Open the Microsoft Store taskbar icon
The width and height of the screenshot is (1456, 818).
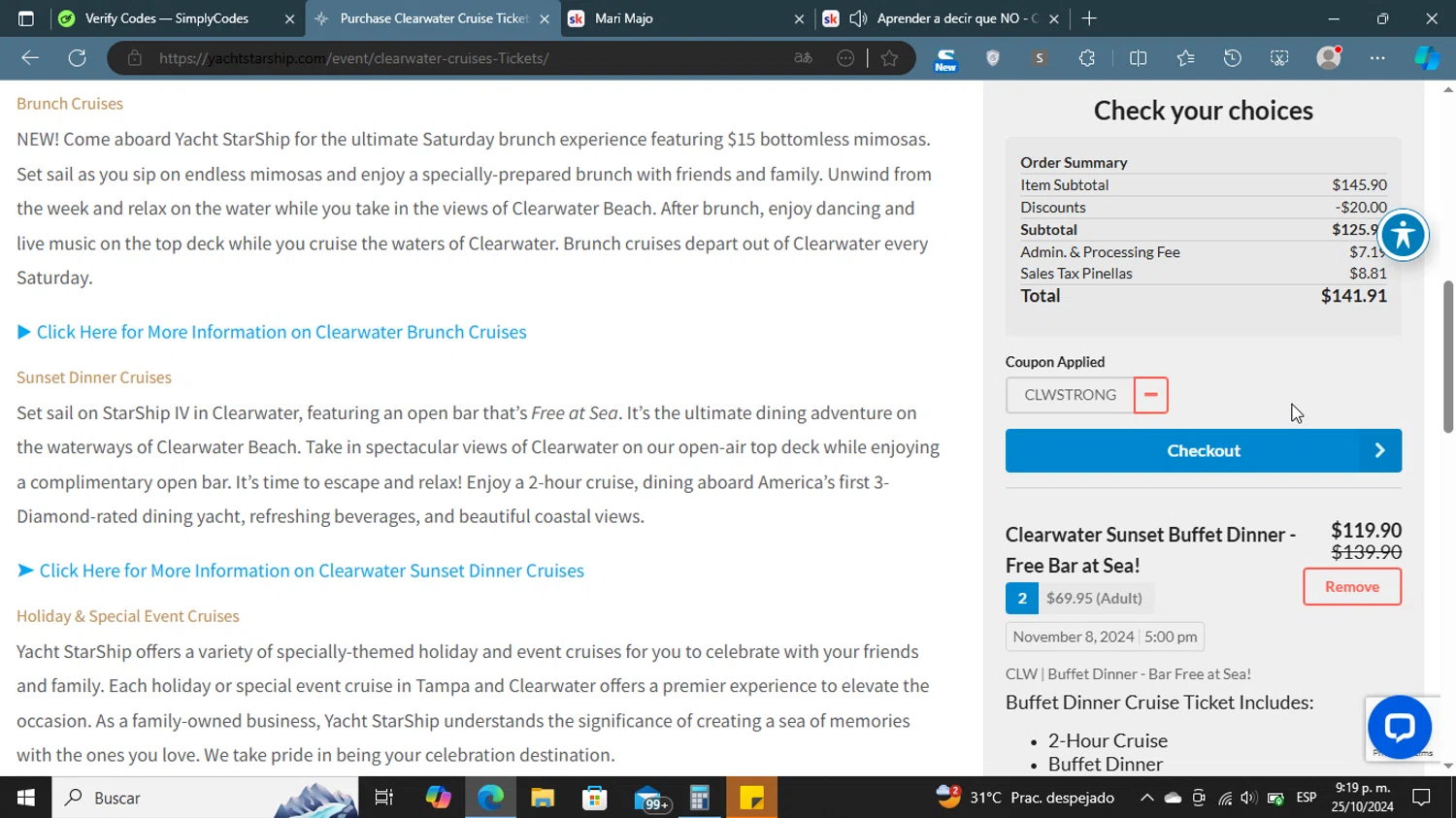[x=594, y=798]
